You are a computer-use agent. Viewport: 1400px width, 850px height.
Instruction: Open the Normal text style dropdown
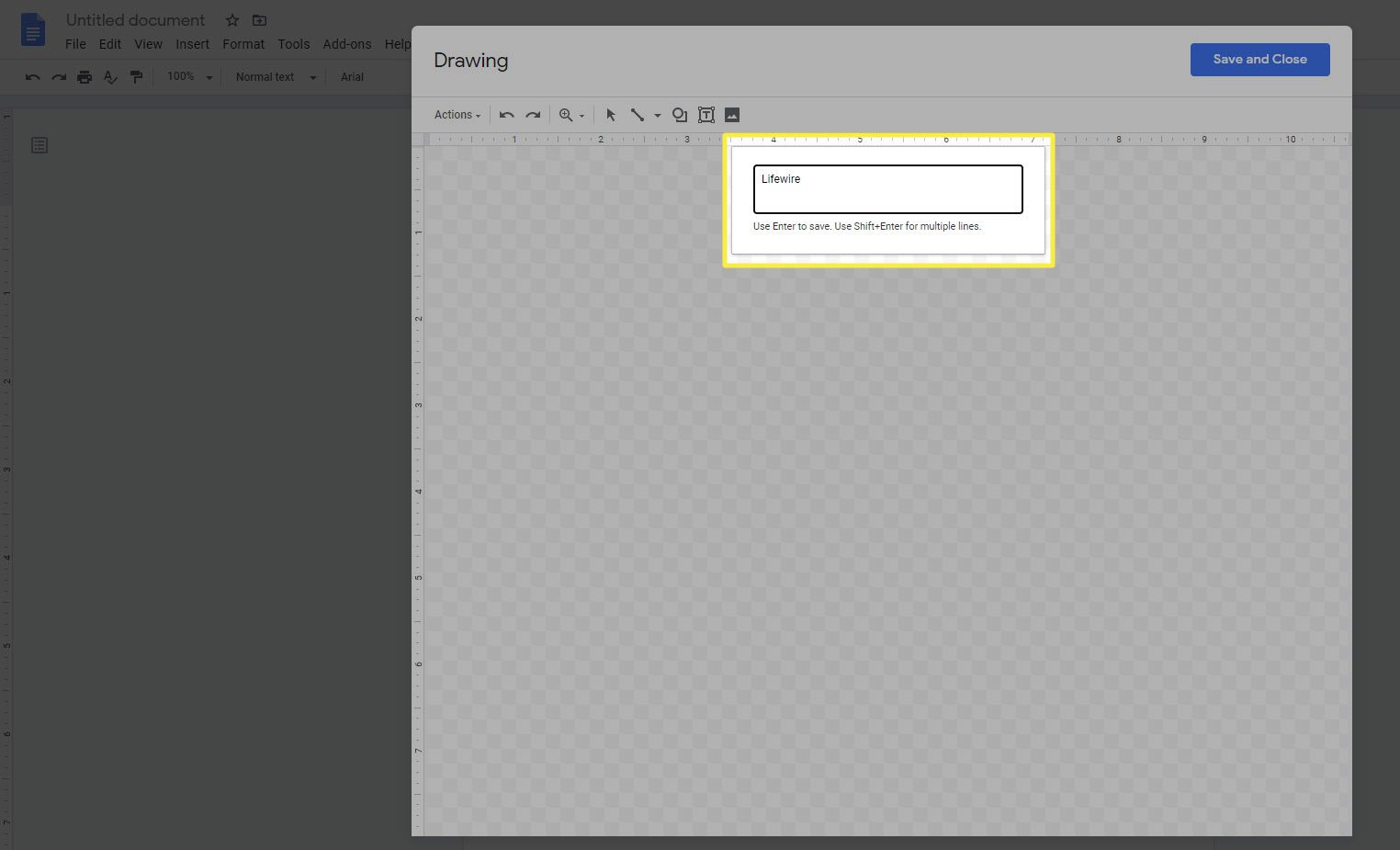point(276,77)
